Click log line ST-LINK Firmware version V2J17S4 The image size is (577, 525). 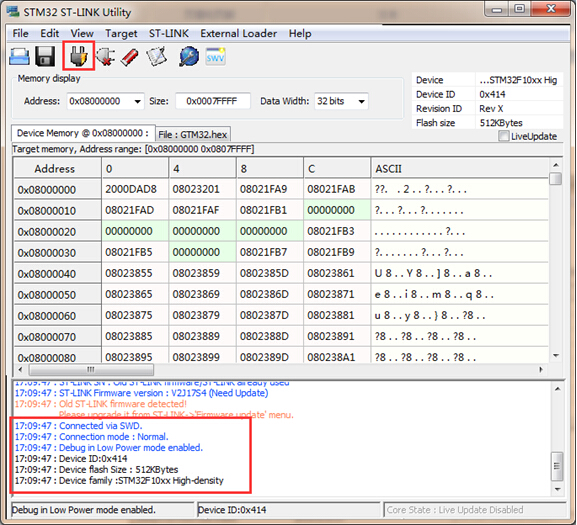(141, 393)
